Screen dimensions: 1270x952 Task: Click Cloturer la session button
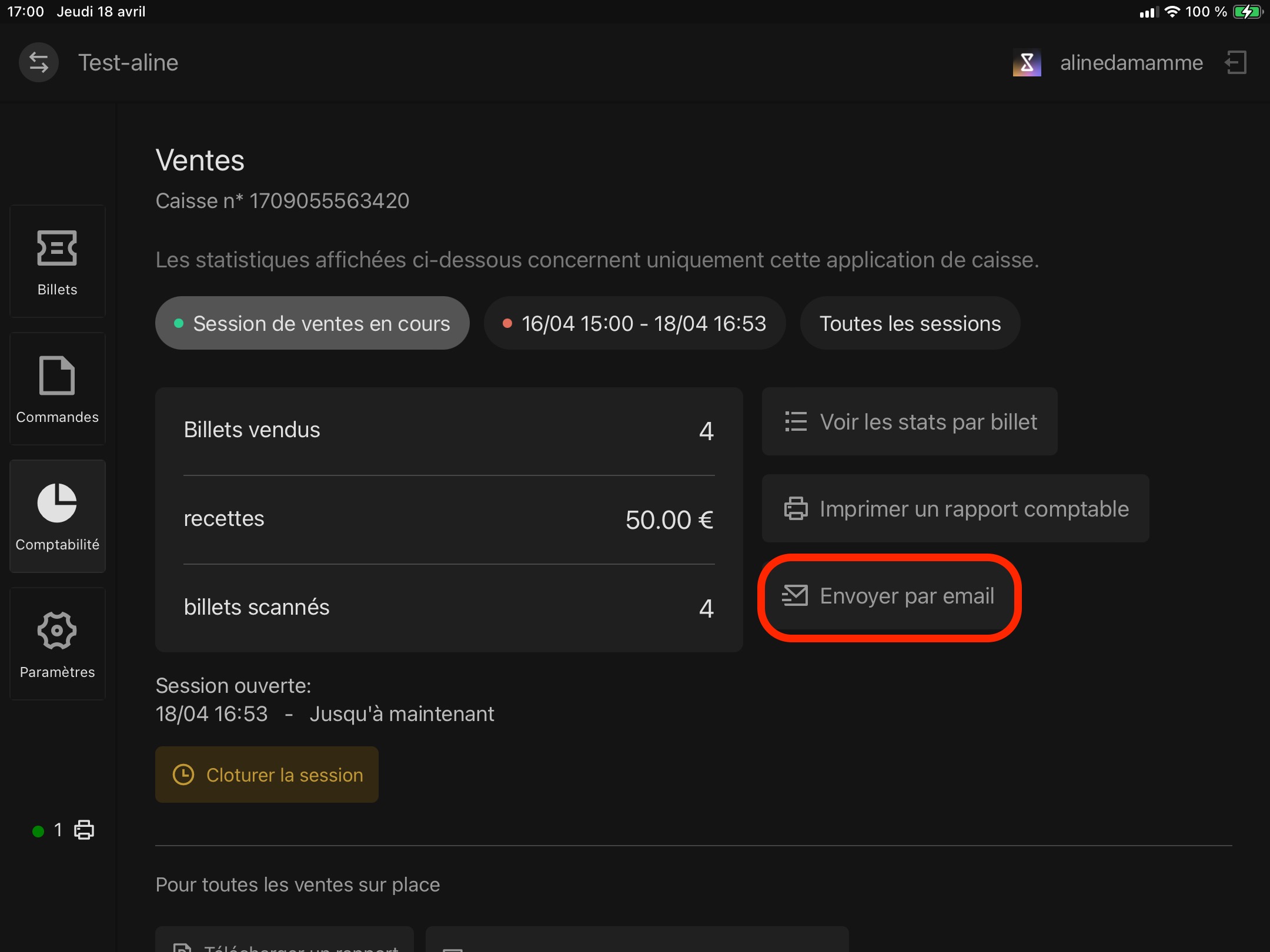coord(267,775)
